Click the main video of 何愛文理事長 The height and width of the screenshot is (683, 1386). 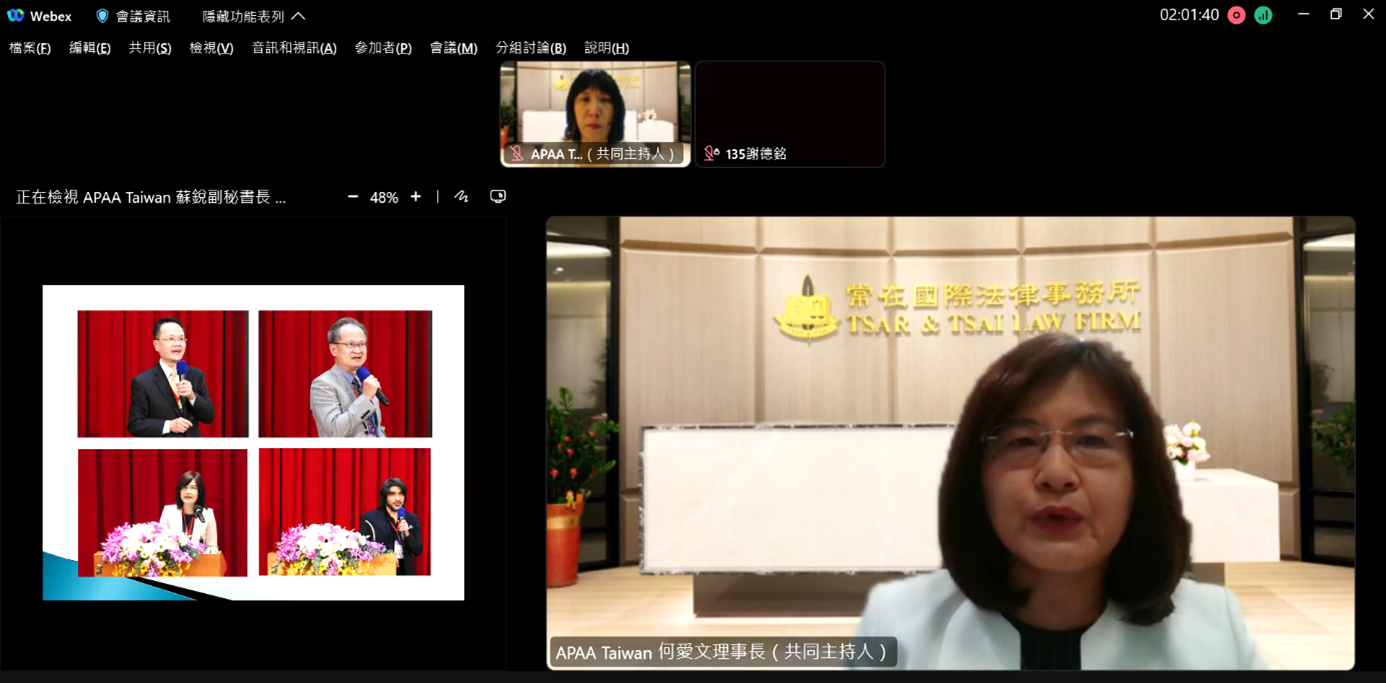(950, 443)
